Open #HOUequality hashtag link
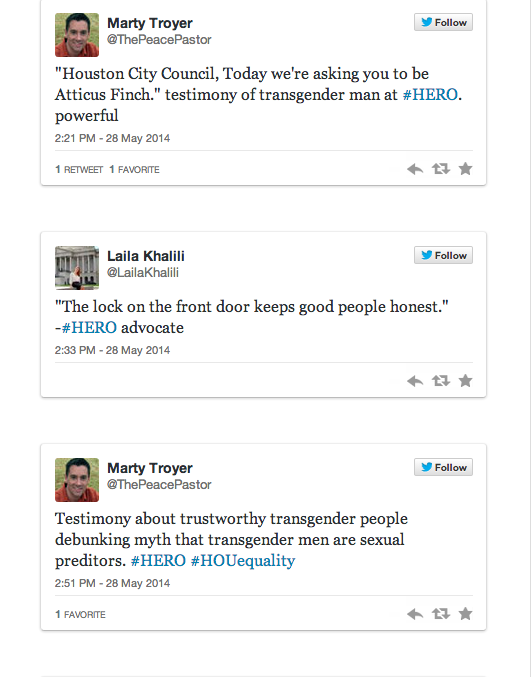 pos(243,560)
